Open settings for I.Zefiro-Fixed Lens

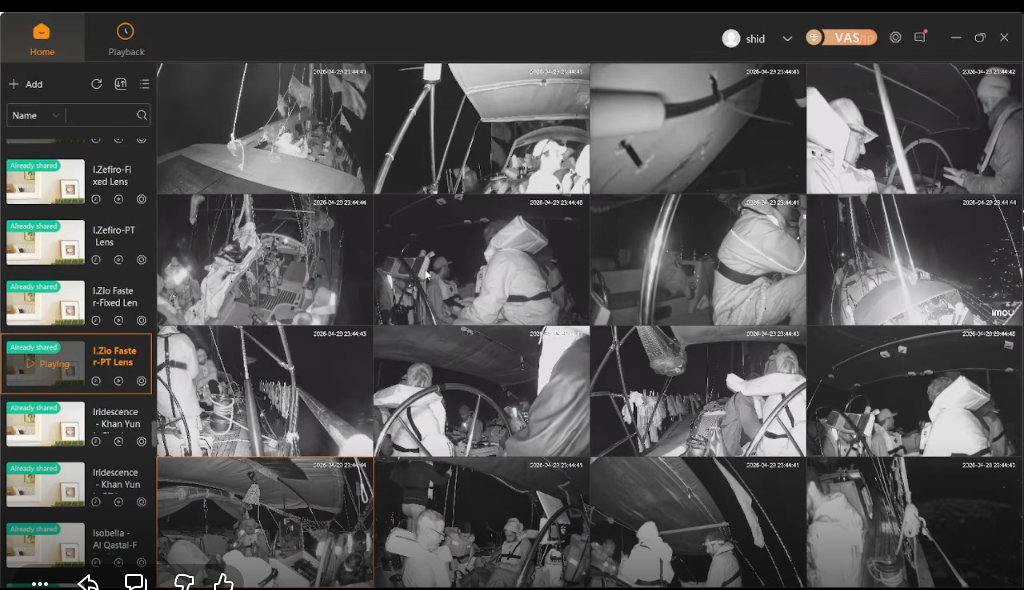coord(141,199)
